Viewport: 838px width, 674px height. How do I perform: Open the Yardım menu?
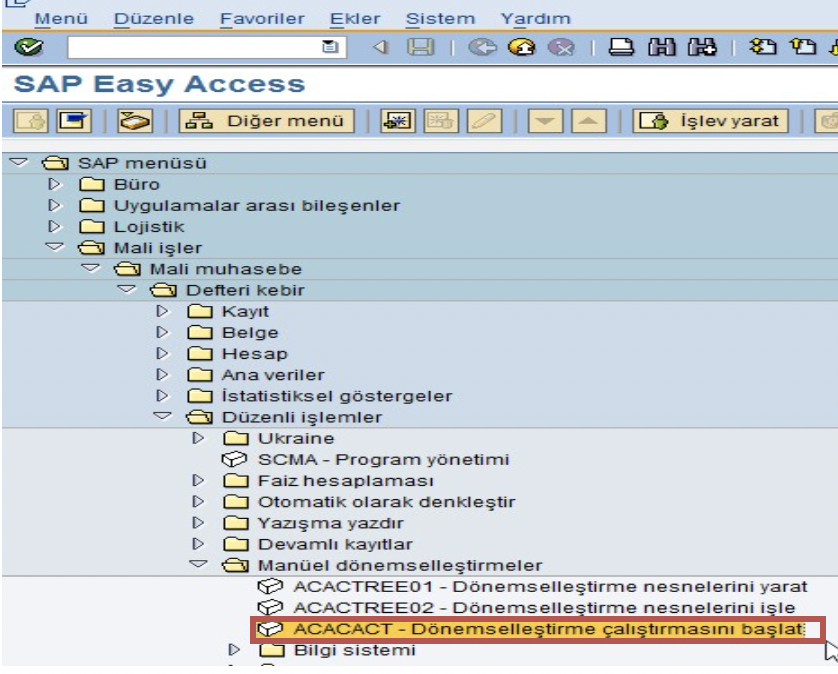[536, 19]
